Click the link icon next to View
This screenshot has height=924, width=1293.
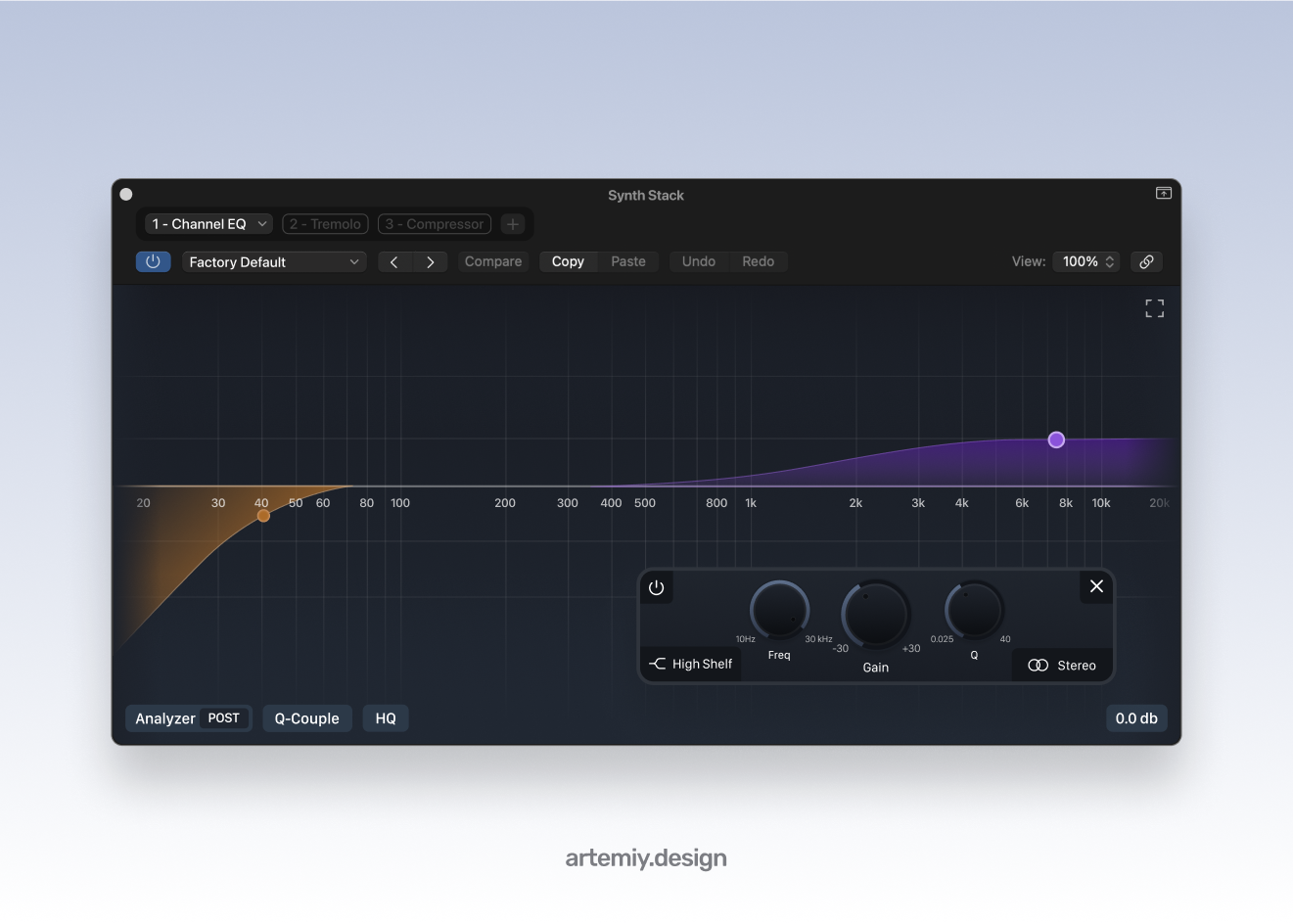click(x=1146, y=261)
